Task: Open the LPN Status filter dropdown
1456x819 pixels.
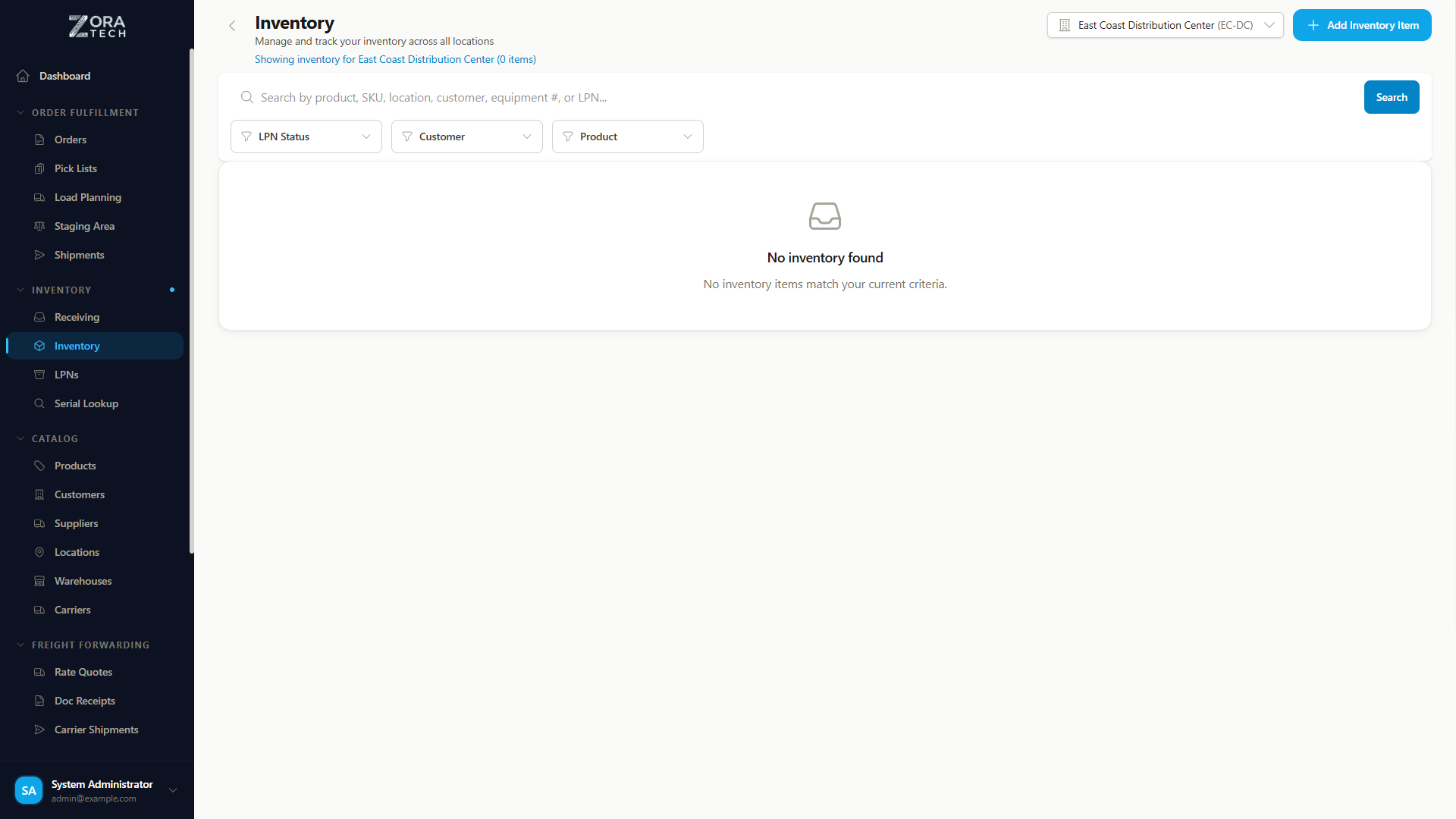Action: [306, 136]
